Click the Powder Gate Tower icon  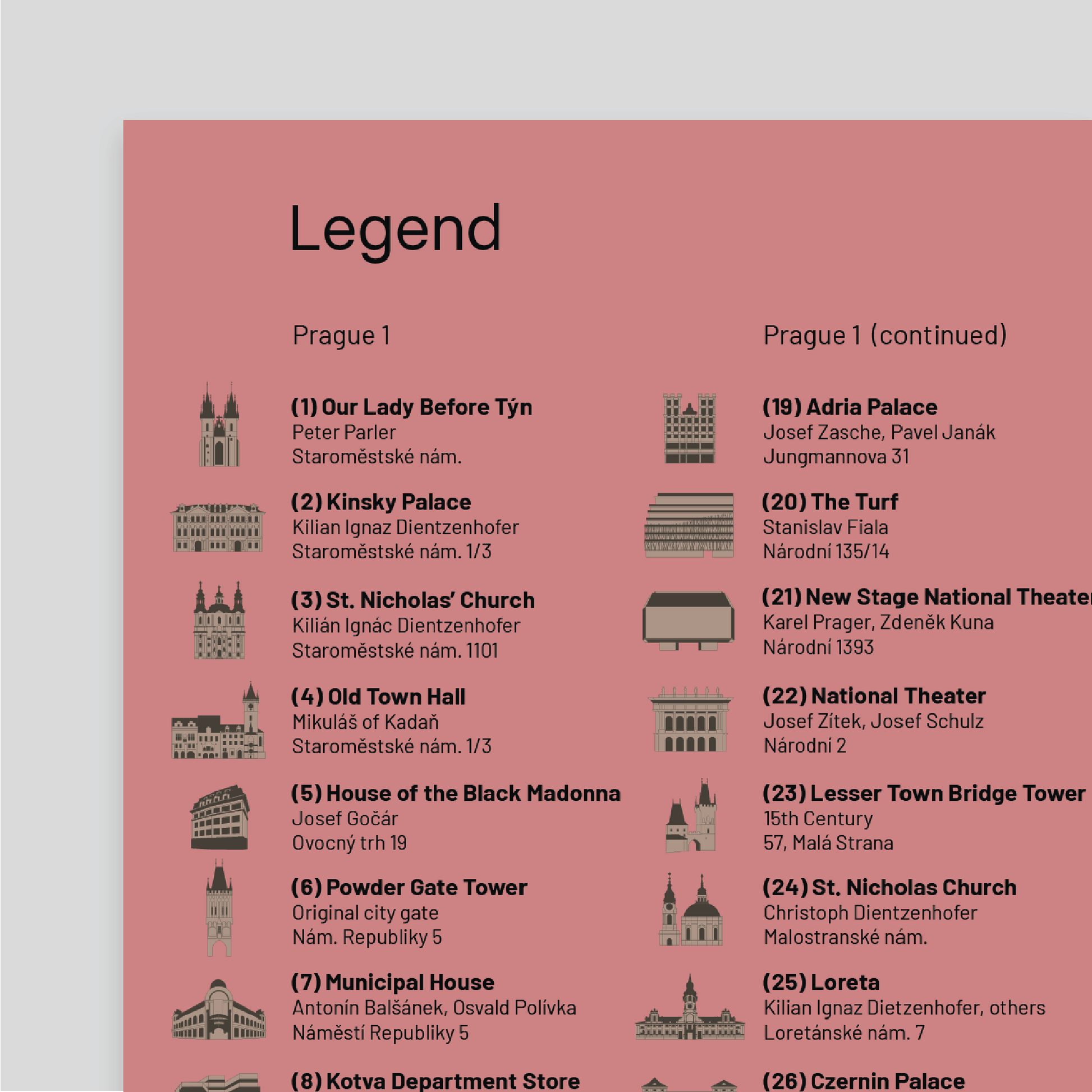tap(219, 909)
